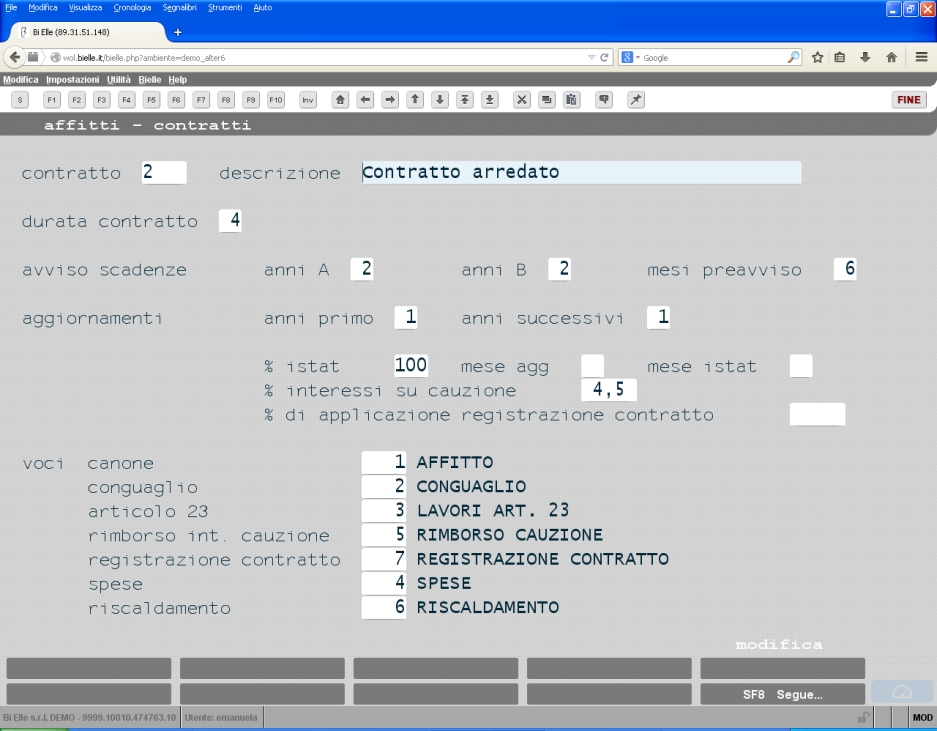Open the Utilità menu

coord(118,79)
